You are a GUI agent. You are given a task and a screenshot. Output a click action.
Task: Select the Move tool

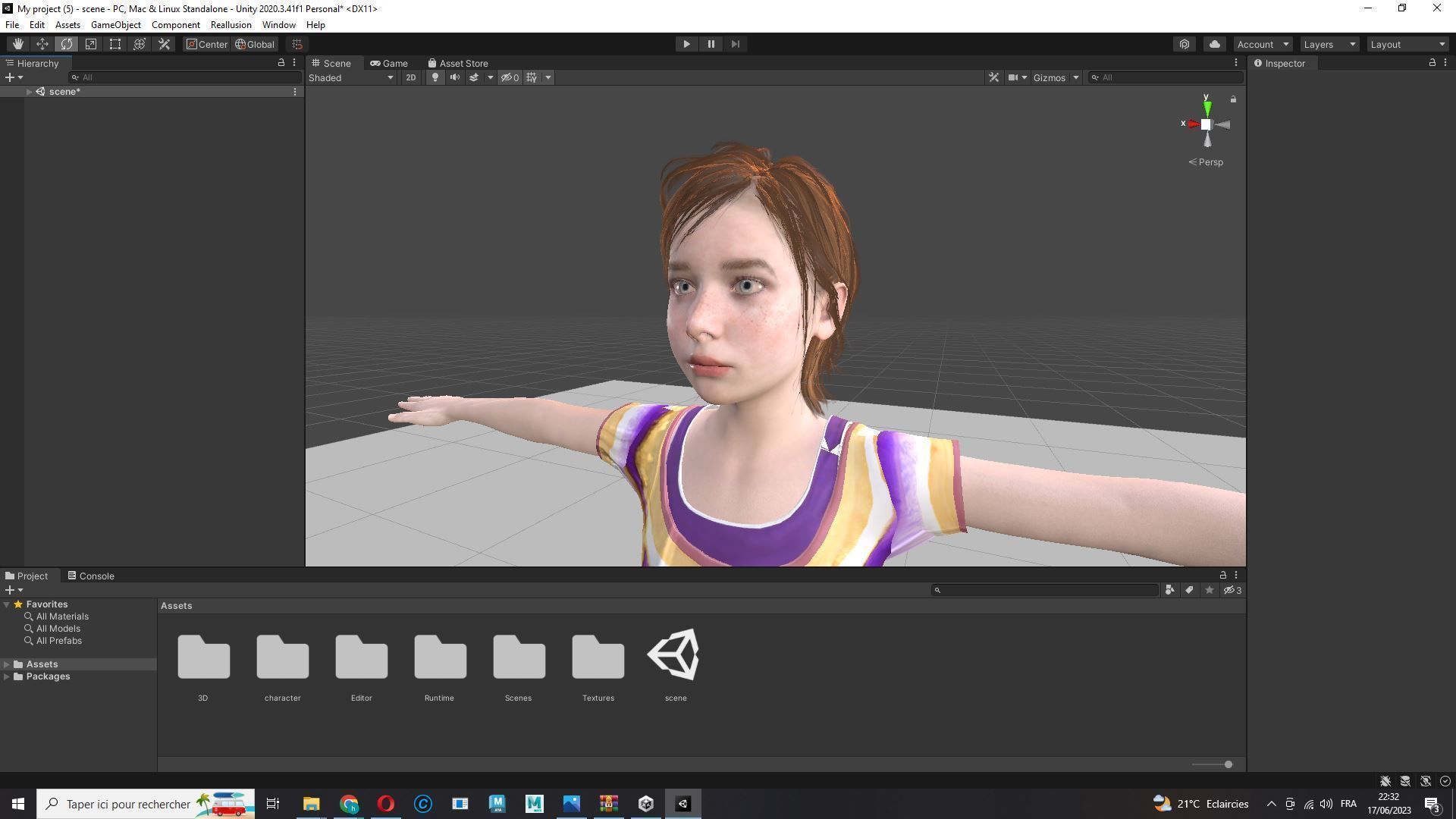pos(42,44)
